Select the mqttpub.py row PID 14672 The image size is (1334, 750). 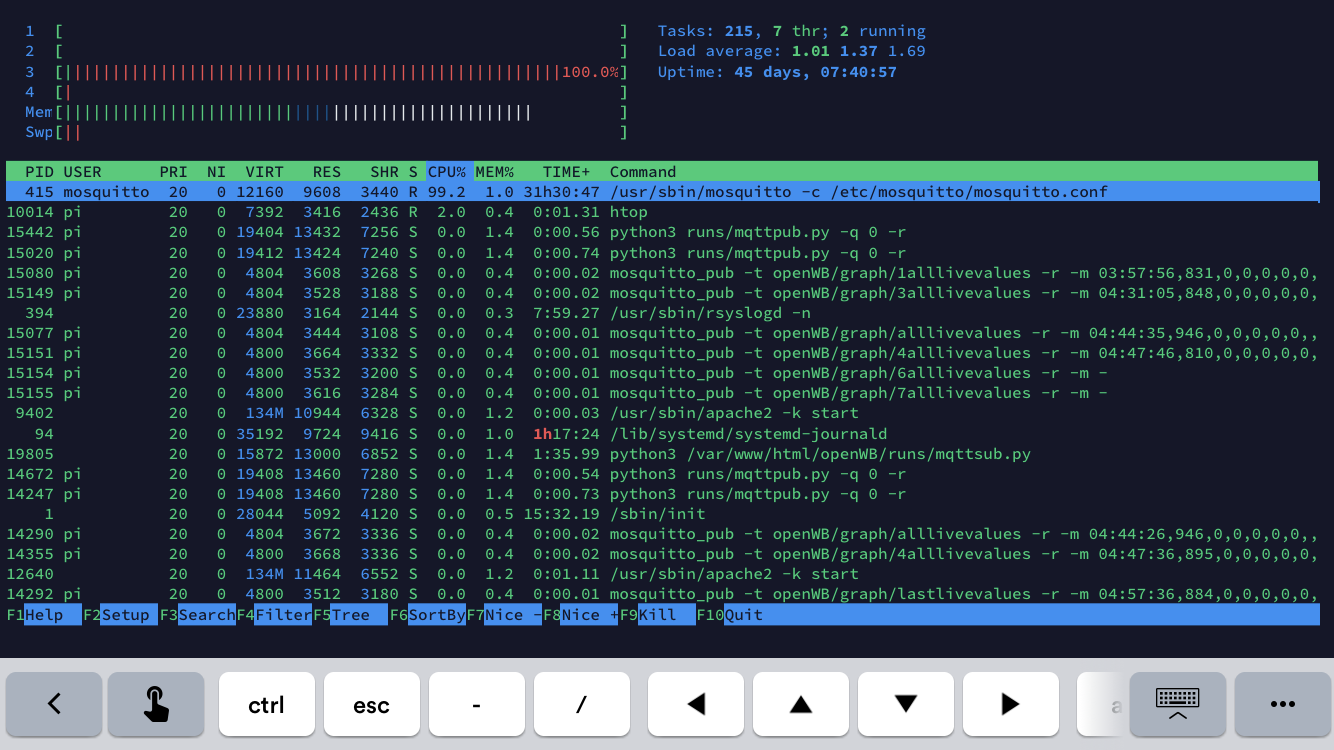[x=662, y=474]
